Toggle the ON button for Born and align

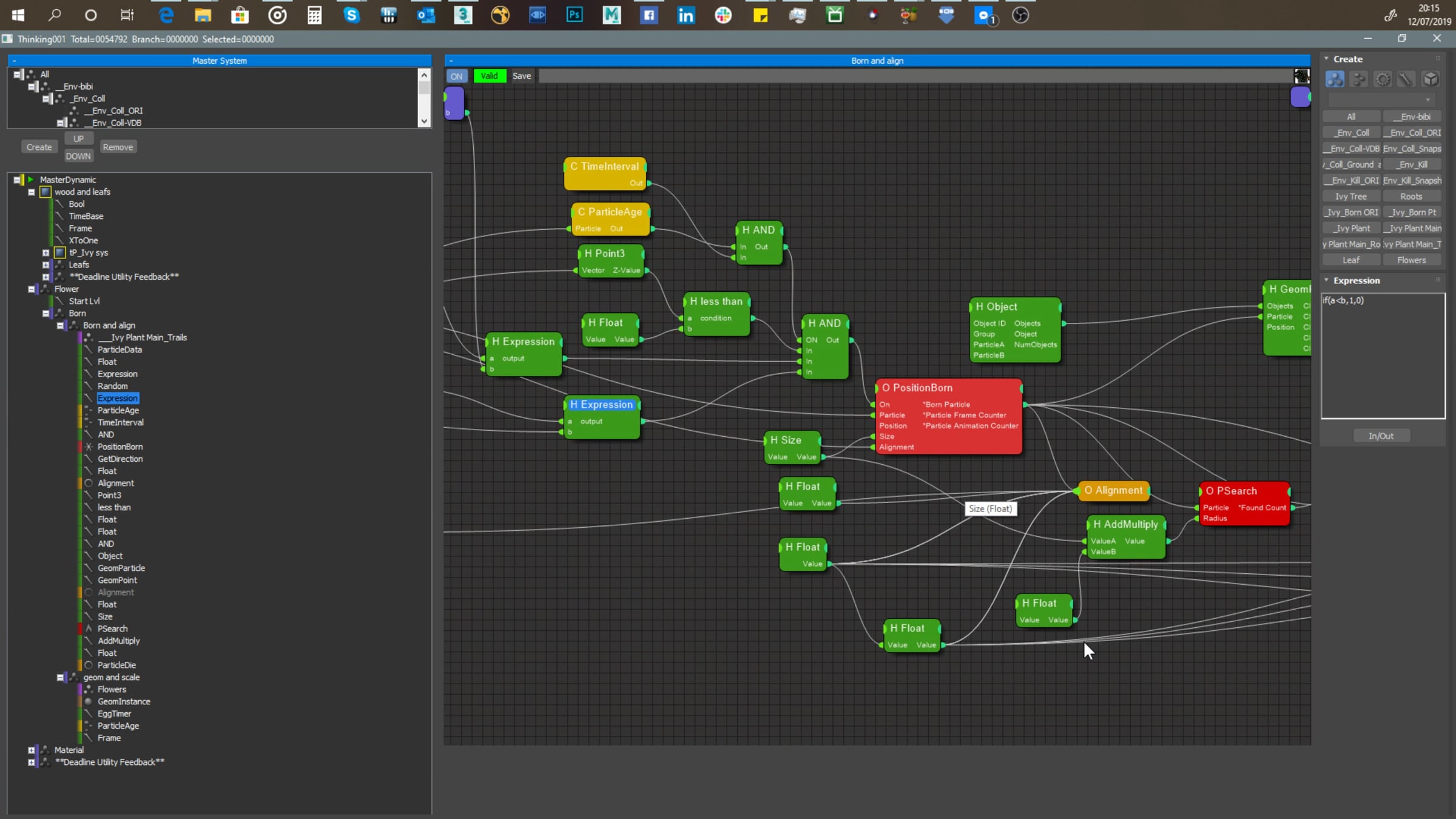(x=456, y=76)
